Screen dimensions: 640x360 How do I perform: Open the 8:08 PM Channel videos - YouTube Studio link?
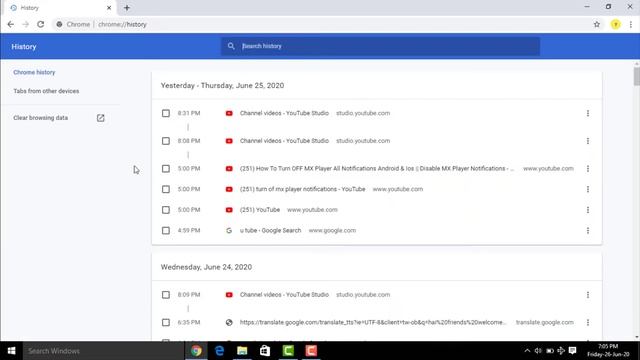coord(284,141)
